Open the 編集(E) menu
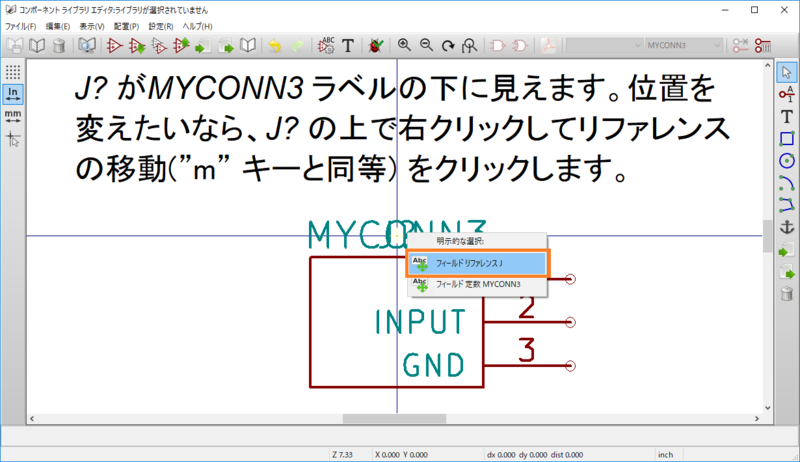Screen dimensions: 800x462 (58, 26)
